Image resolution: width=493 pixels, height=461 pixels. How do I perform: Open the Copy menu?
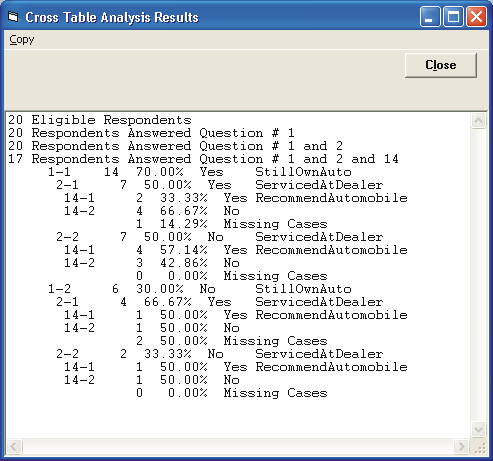(x=22, y=40)
